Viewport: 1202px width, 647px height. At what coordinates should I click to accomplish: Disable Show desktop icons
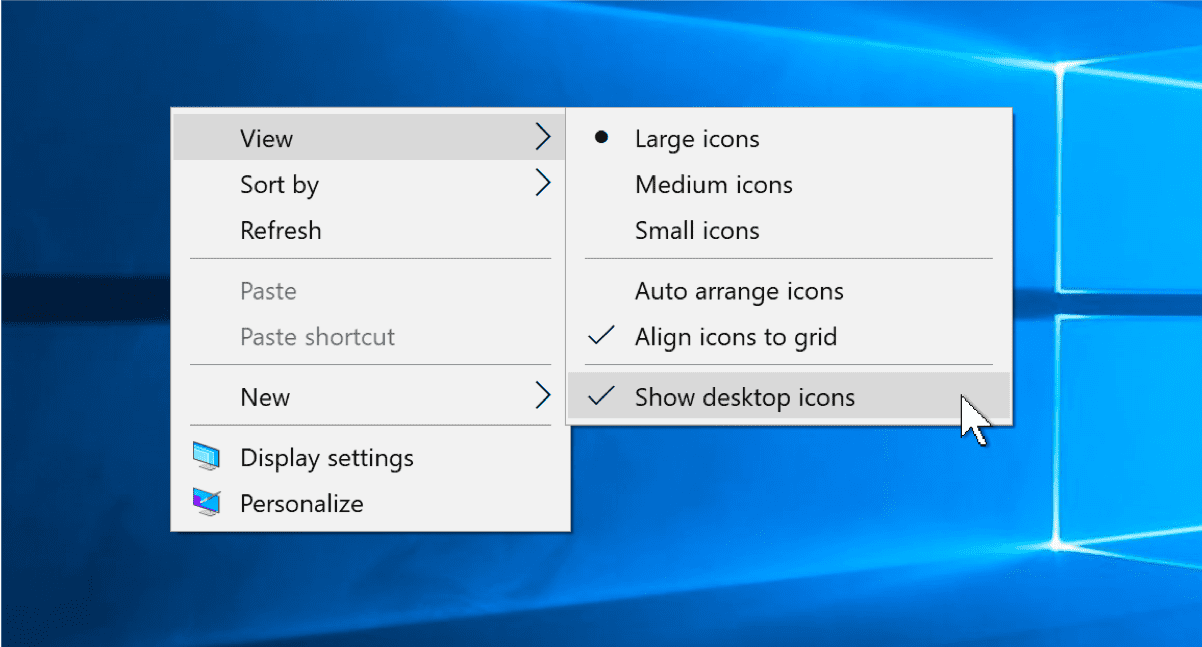(x=744, y=396)
